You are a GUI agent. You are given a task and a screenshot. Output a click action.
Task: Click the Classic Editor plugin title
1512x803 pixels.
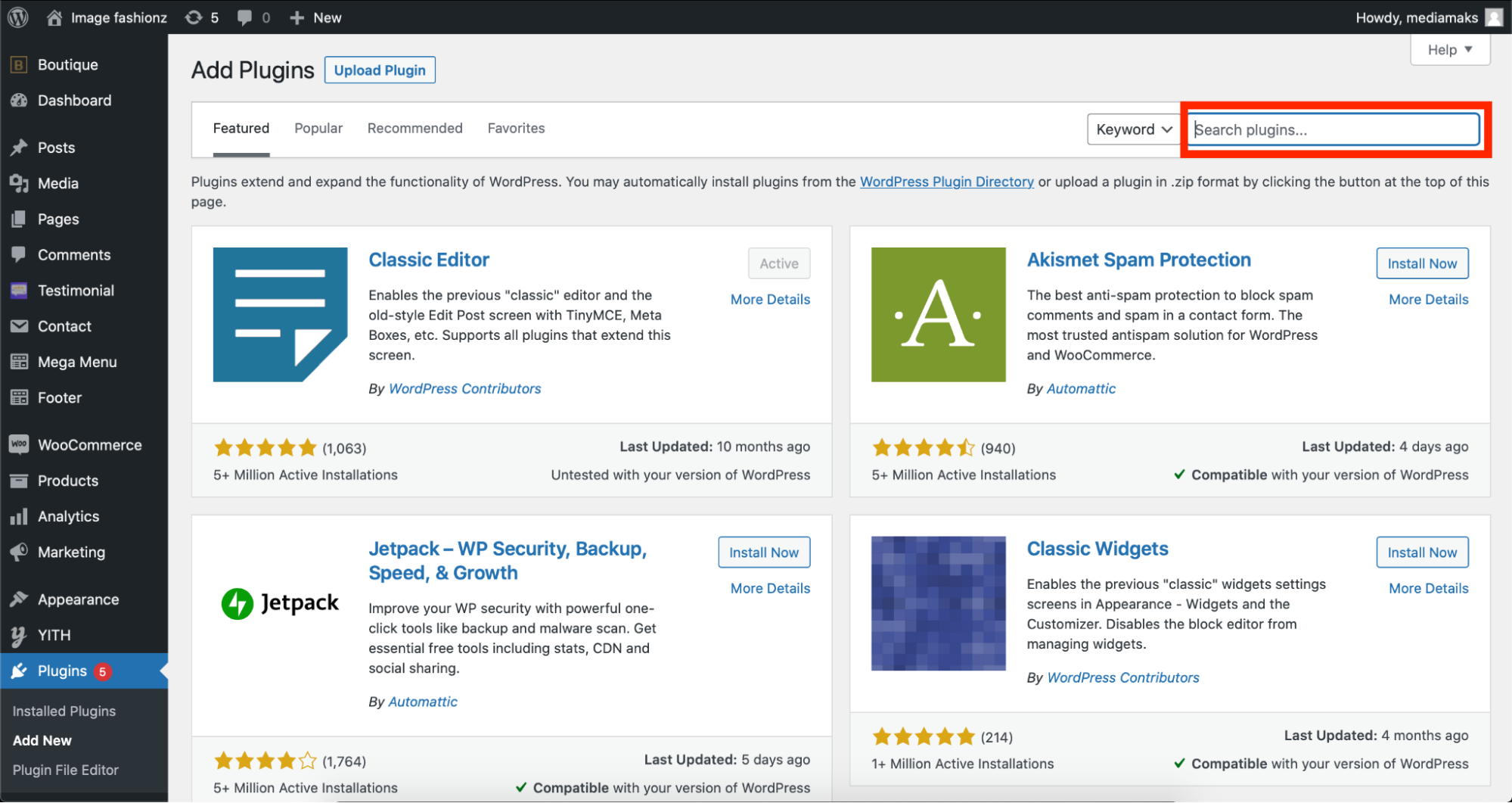(429, 260)
